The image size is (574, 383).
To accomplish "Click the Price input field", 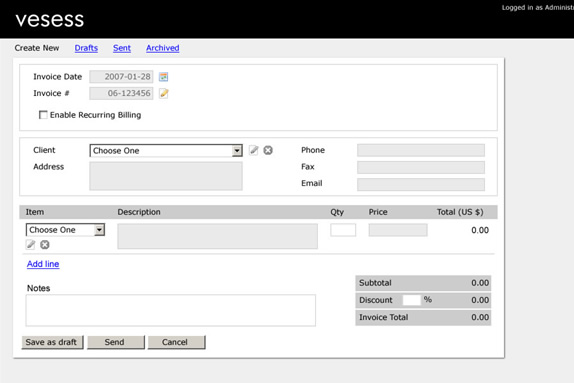I will pyautogui.click(x=398, y=230).
